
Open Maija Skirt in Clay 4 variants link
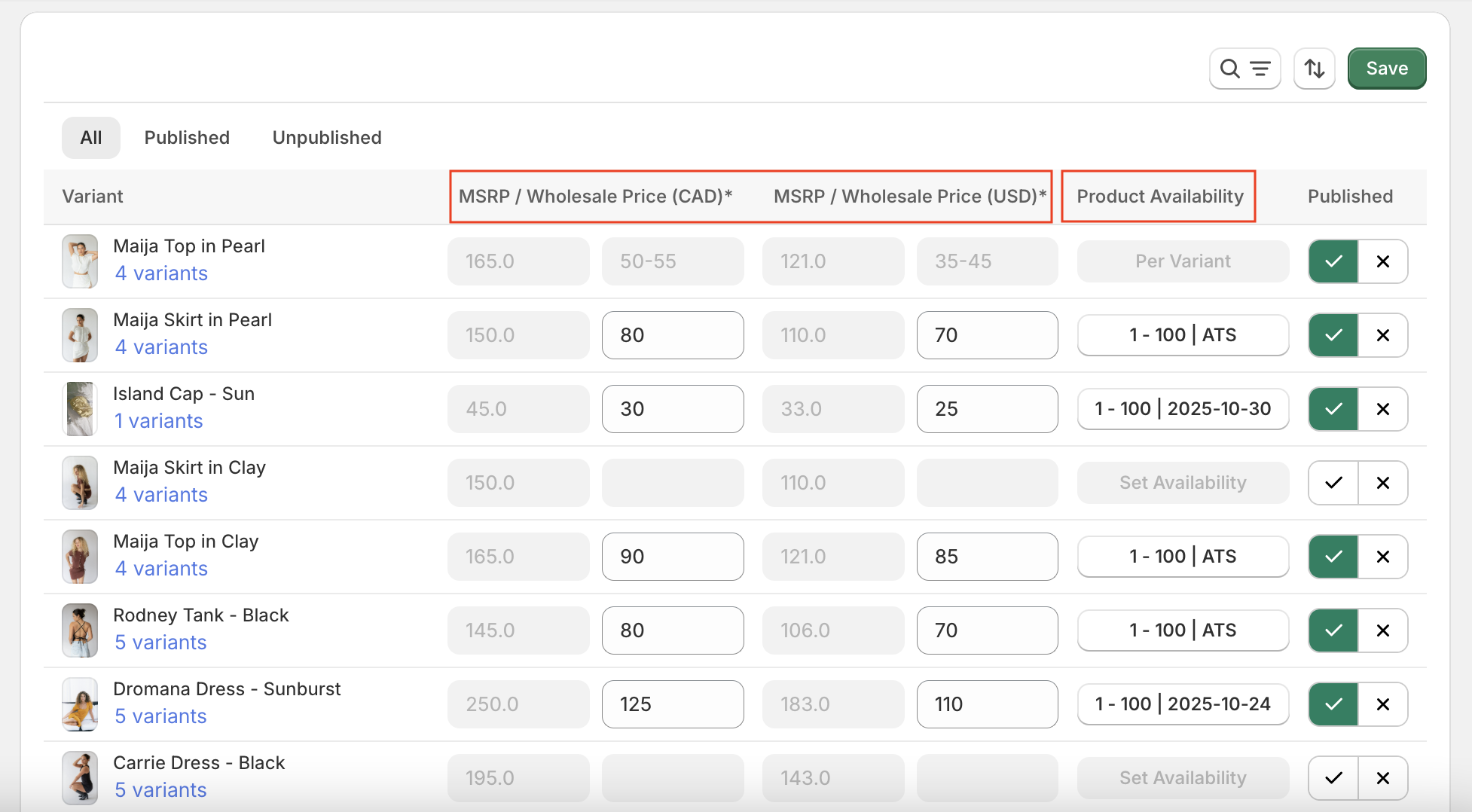pyautogui.click(x=161, y=495)
